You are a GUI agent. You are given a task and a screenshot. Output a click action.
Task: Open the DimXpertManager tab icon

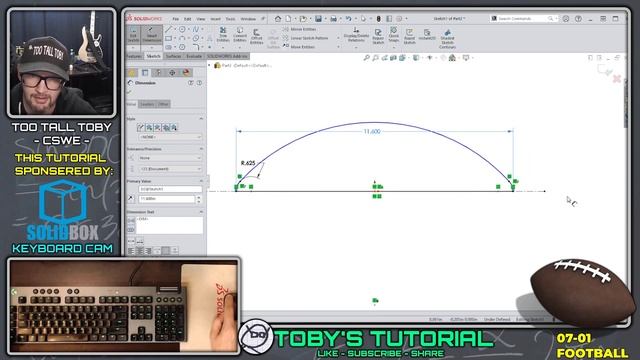[x=172, y=73]
